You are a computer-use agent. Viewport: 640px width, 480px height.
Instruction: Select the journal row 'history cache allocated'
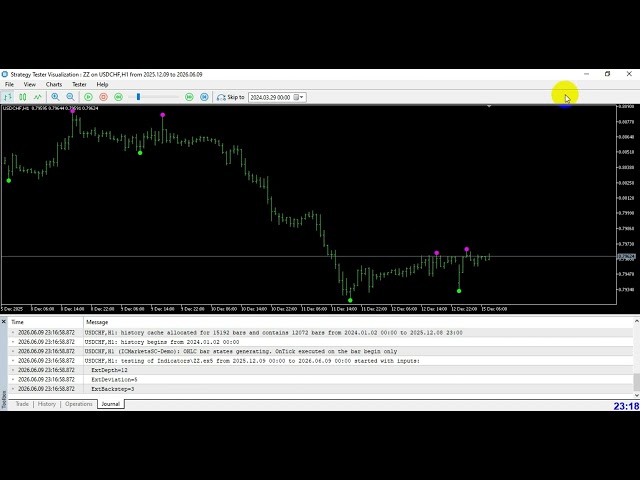pos(321,333)
